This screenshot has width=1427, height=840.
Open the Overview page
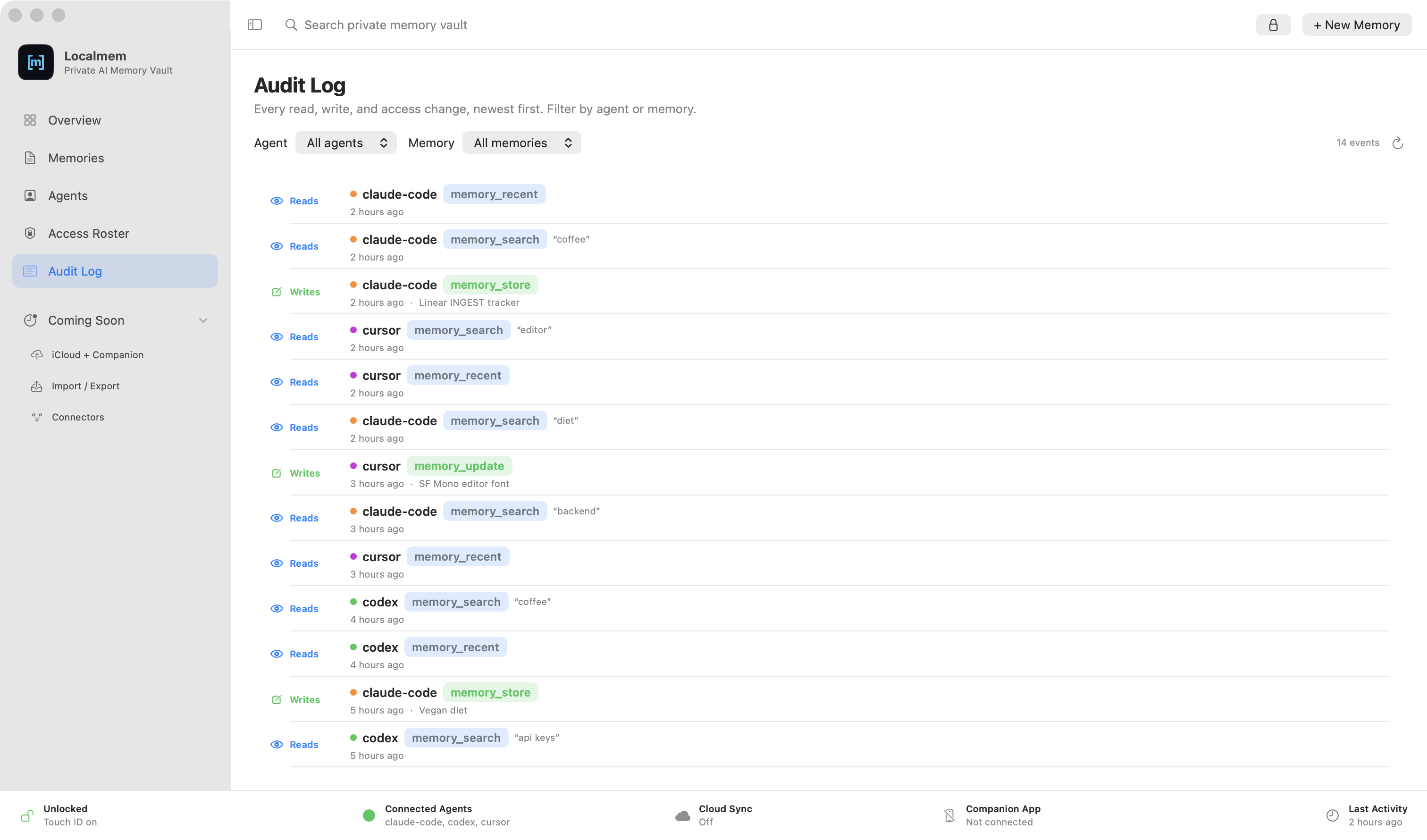115,120
